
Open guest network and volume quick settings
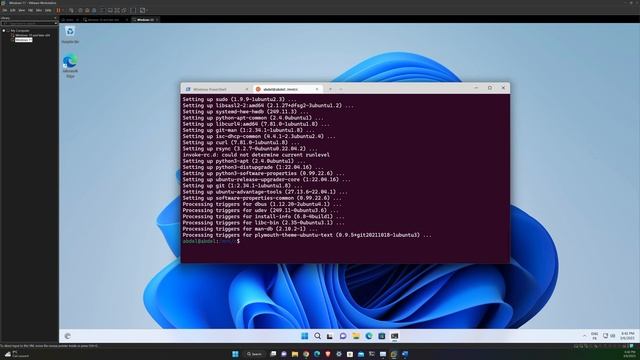609,336
